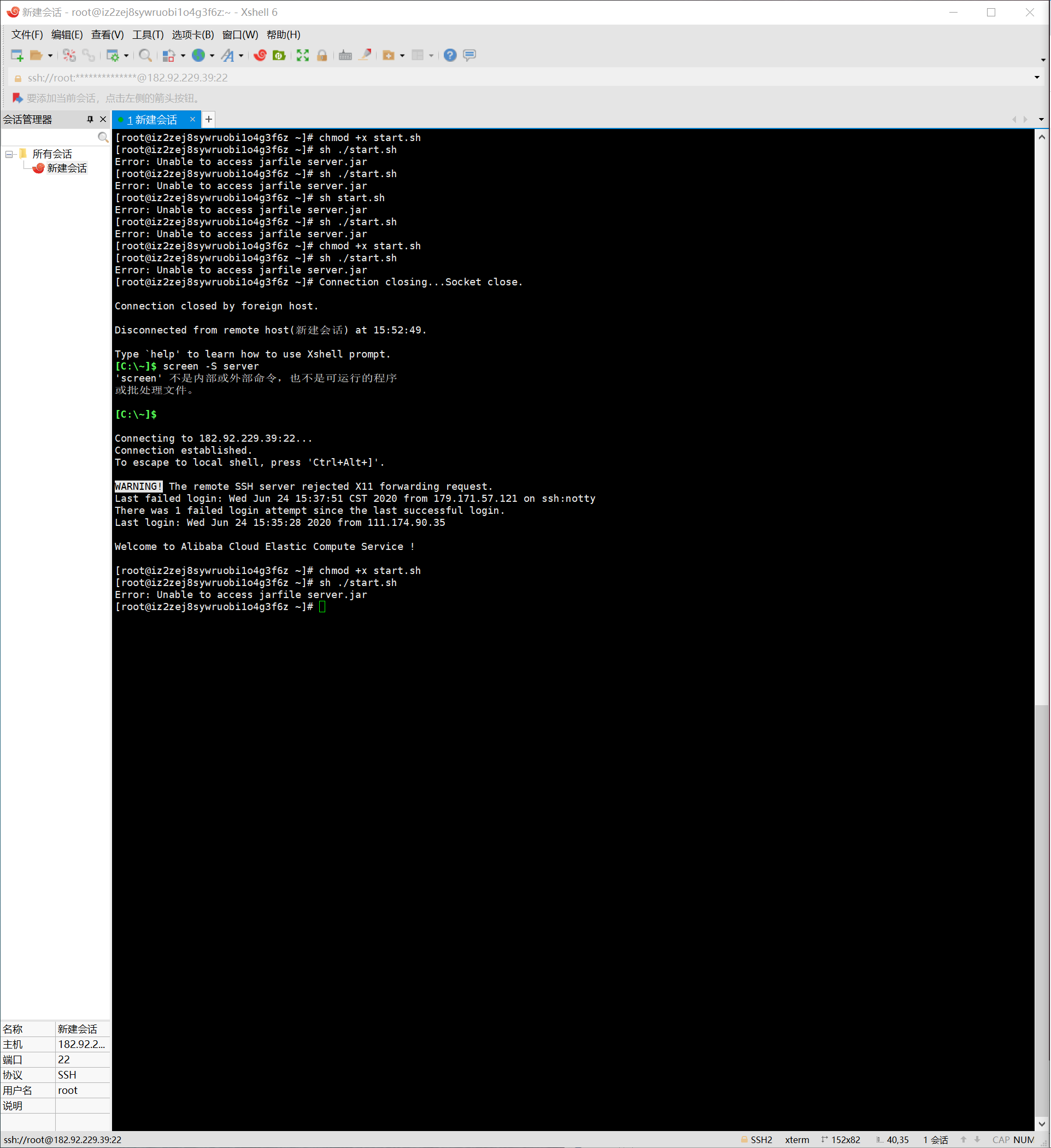Screen dimensions: 1051x1148
Task: Expand the address bar history dropdown
Action: (x=1036, y=78)
